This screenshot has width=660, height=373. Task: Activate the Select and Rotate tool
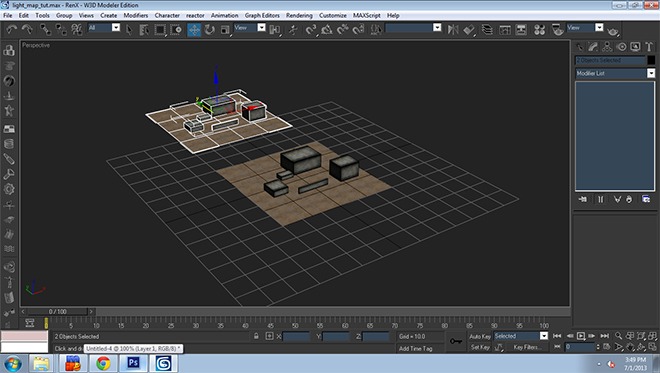210,29
